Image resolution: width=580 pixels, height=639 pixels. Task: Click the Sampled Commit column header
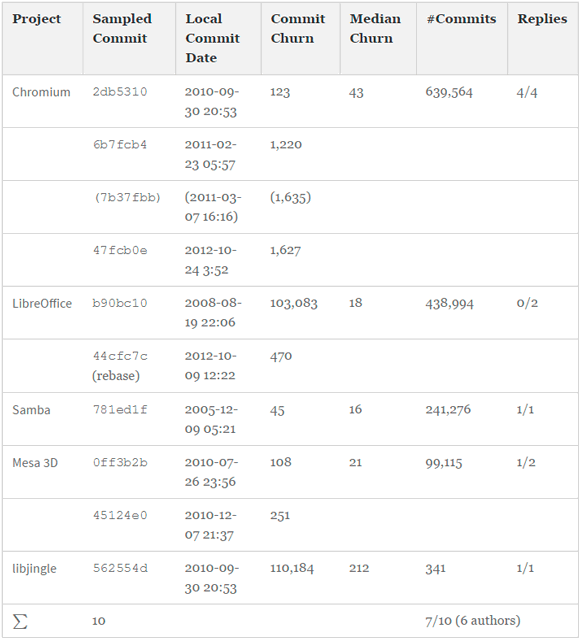tap(122, 29)
